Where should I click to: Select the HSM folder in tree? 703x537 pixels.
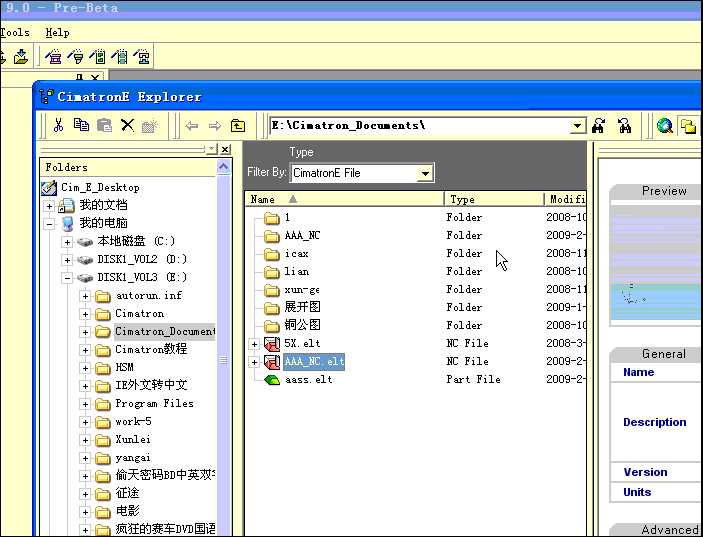(x=125, y=368)
